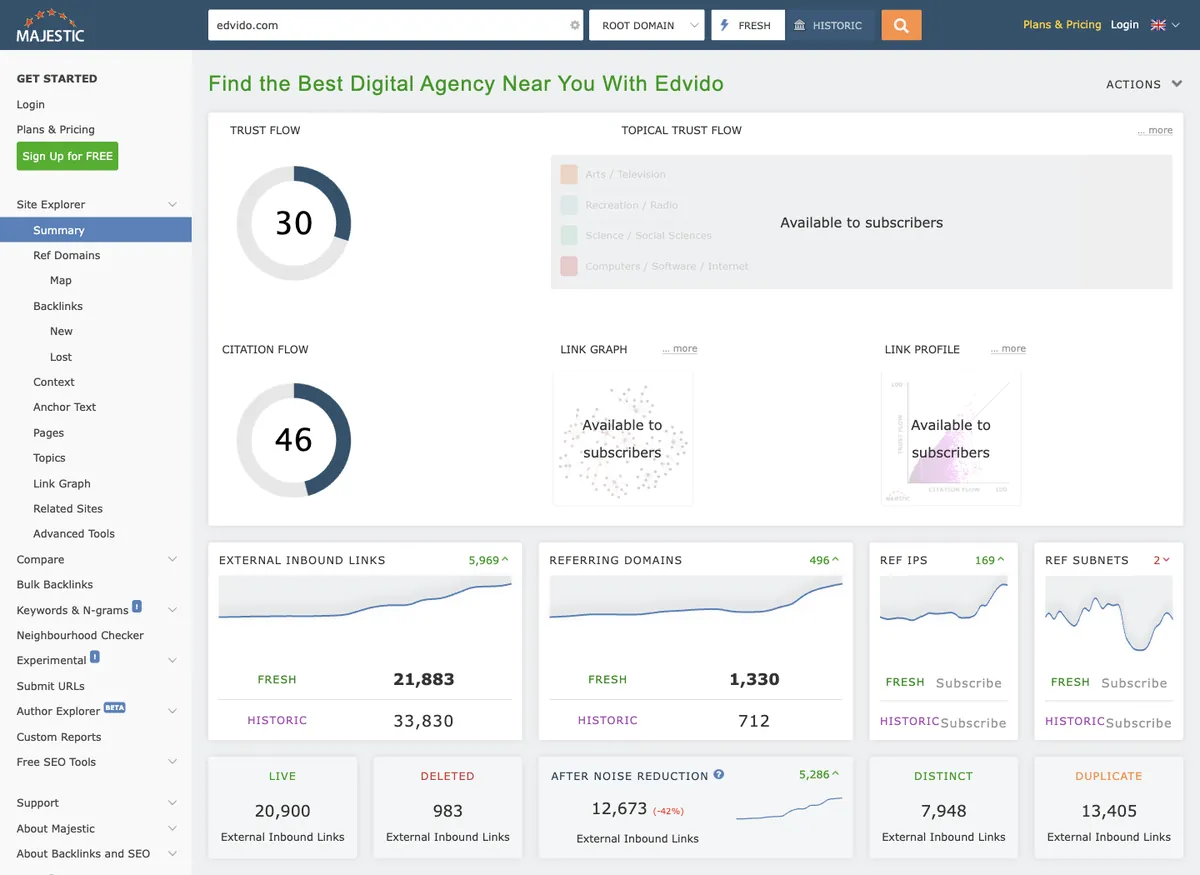Click External Inbound Links green trend arrow
The height and width of the screenshot is (875, 1200).
pos(505,560)
